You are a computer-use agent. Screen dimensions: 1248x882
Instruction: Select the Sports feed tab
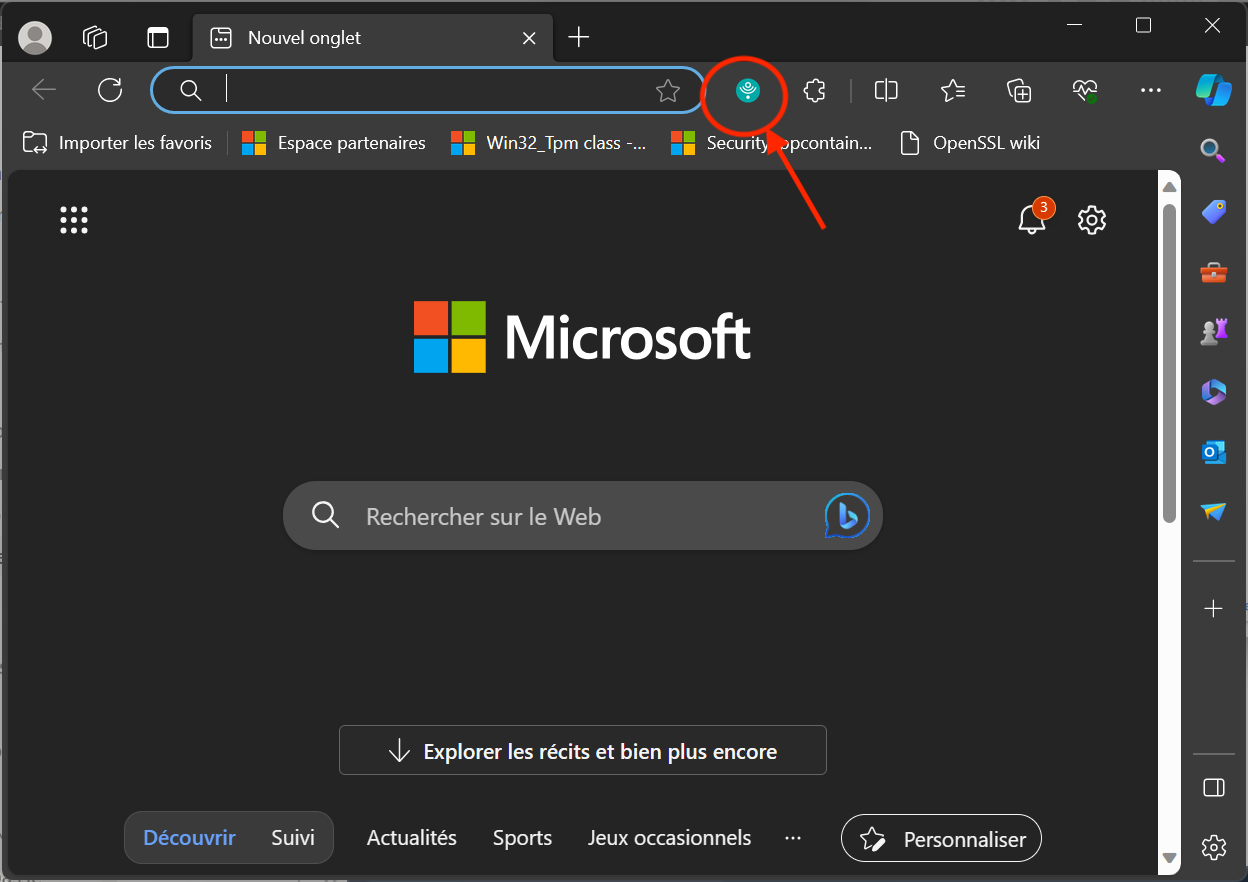522,838
